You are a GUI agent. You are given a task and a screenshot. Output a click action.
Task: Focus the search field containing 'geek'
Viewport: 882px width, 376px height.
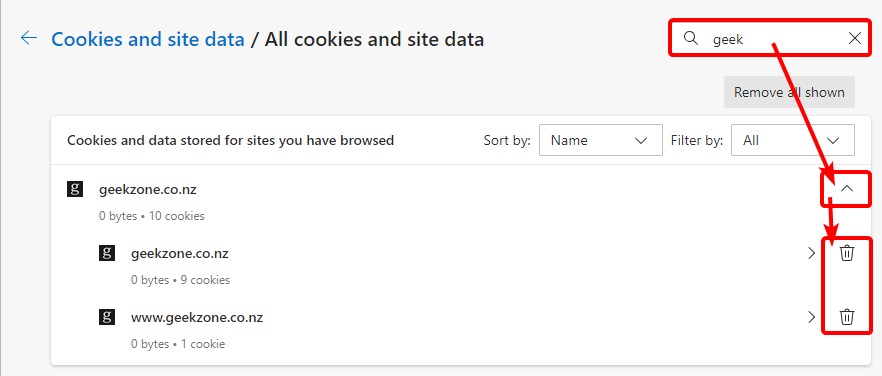pos(770,38)
